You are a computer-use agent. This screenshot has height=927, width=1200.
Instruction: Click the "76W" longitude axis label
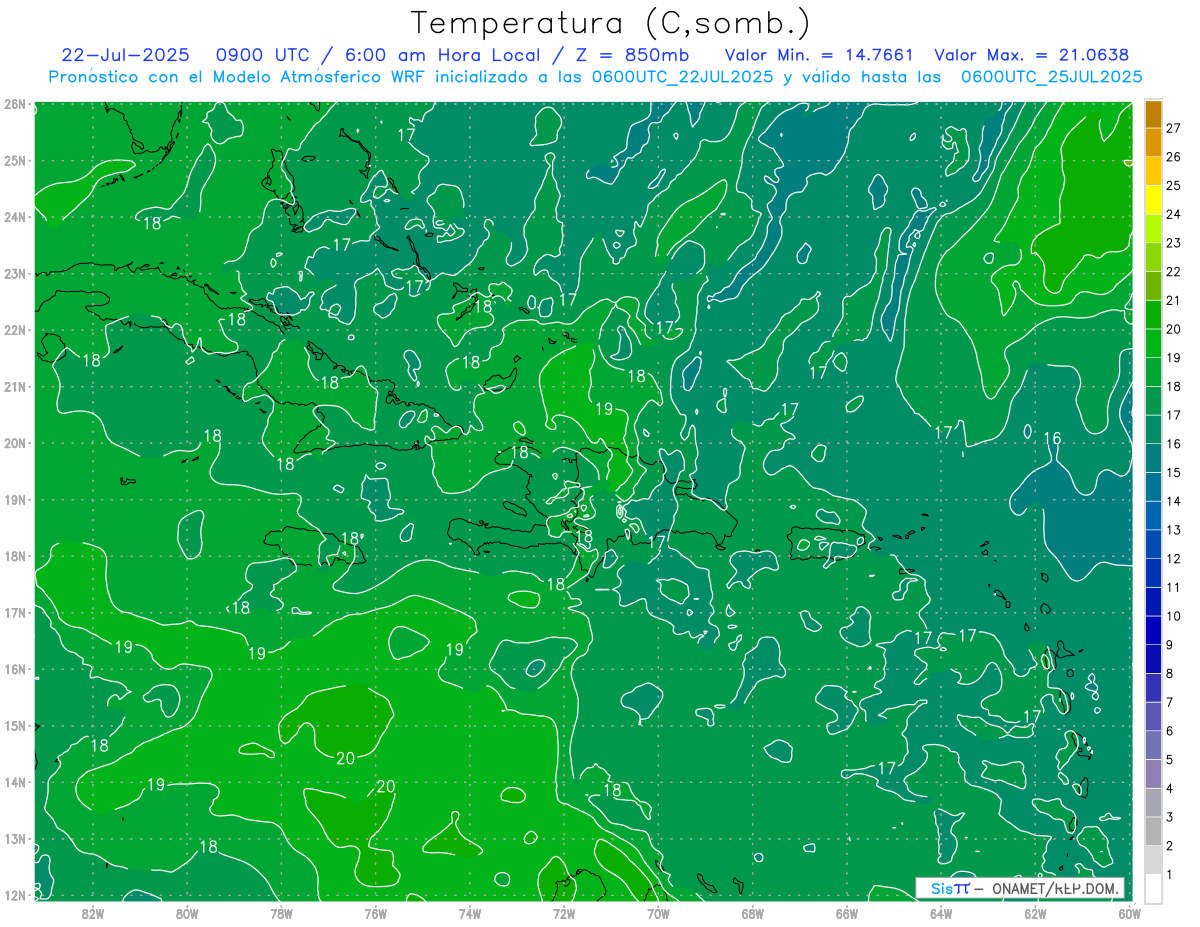375,914
